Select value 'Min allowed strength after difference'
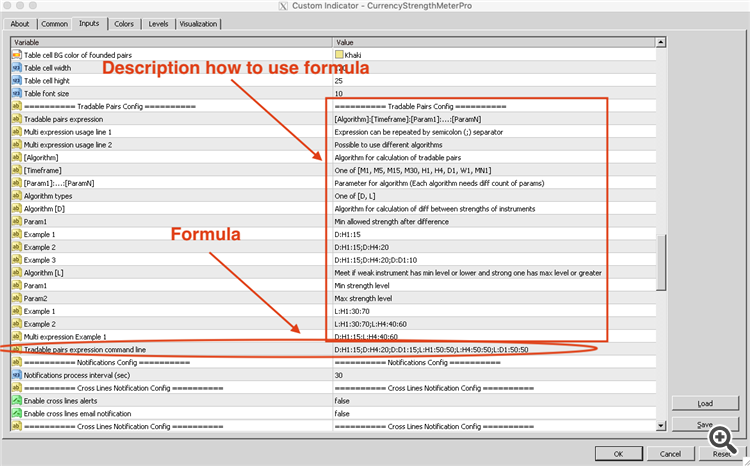Image resolution: width=750 pixels, height=466 pixels. tap(392, 222)
